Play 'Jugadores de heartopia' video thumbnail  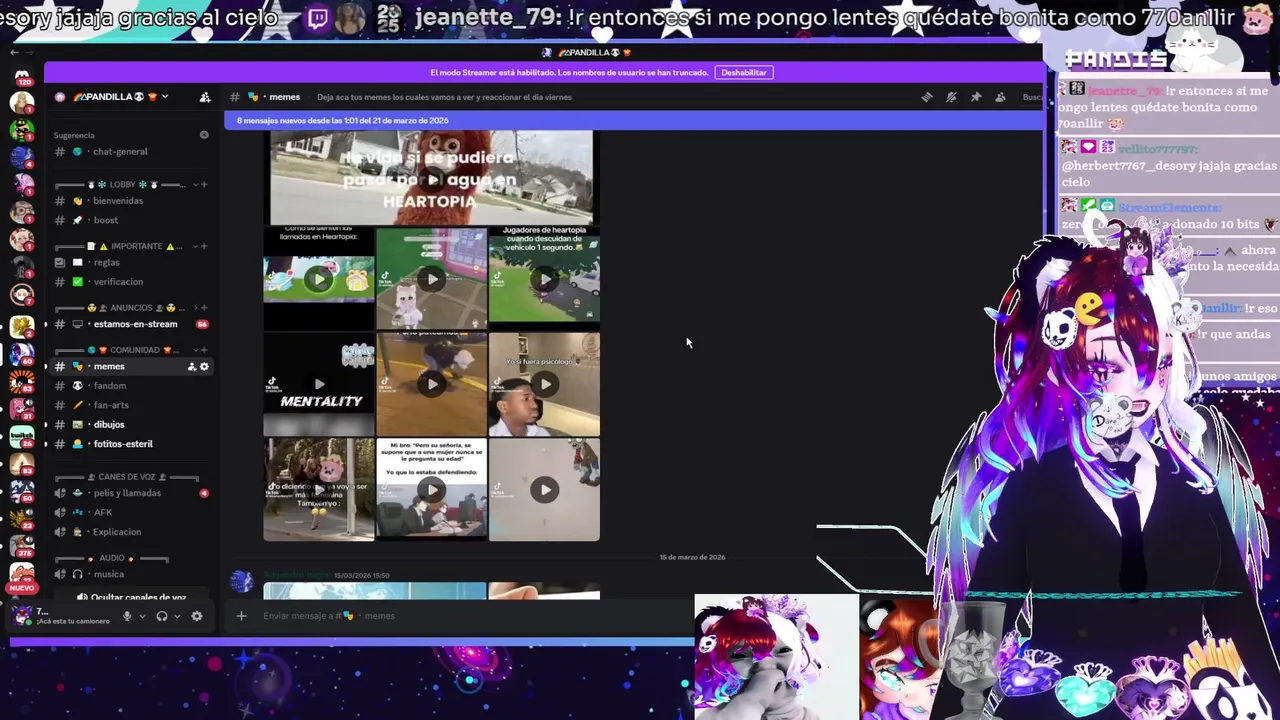click(544, 278)
